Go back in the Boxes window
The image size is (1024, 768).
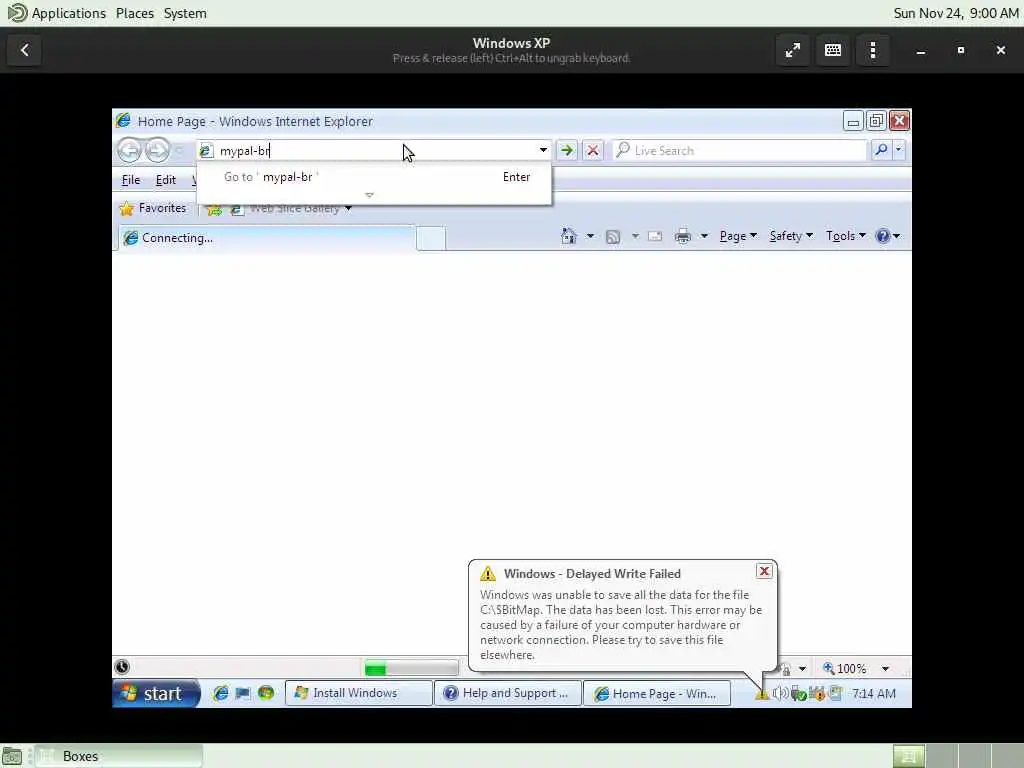point(25,50)
